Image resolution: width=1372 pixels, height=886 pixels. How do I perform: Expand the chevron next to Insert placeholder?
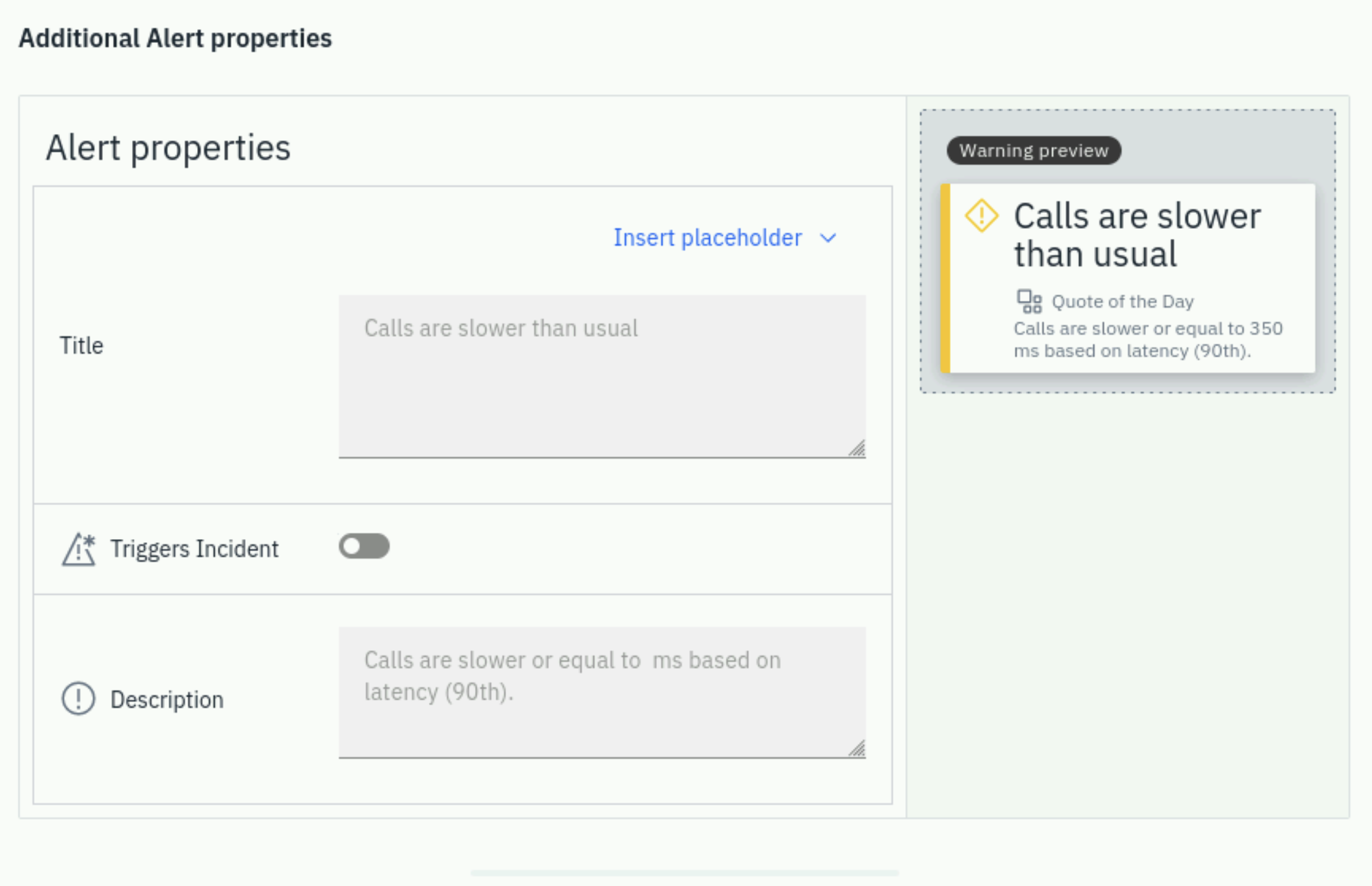(828, 238)
